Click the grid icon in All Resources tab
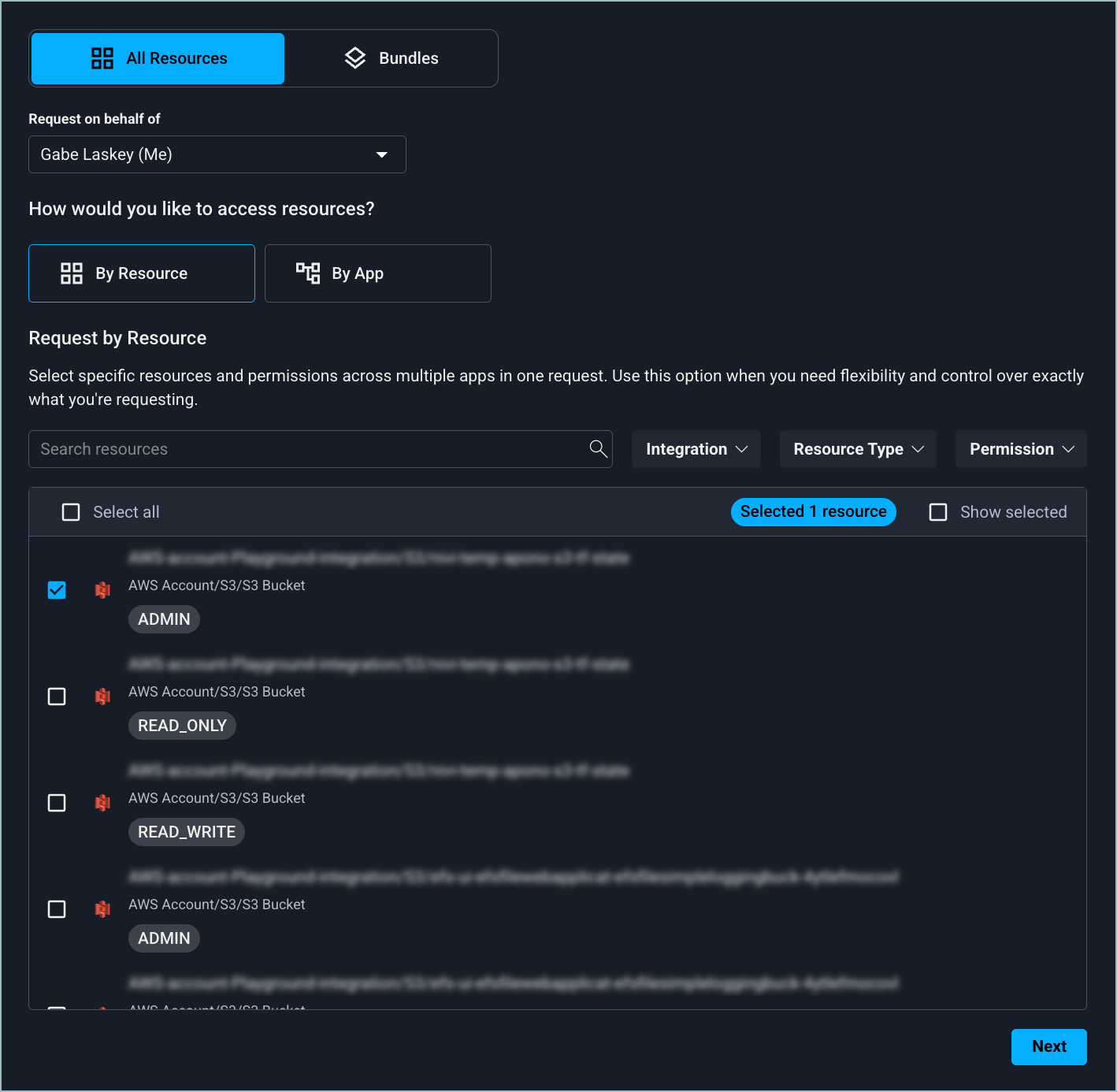This screenshot has height=1092, width=1117. point(102,58)
